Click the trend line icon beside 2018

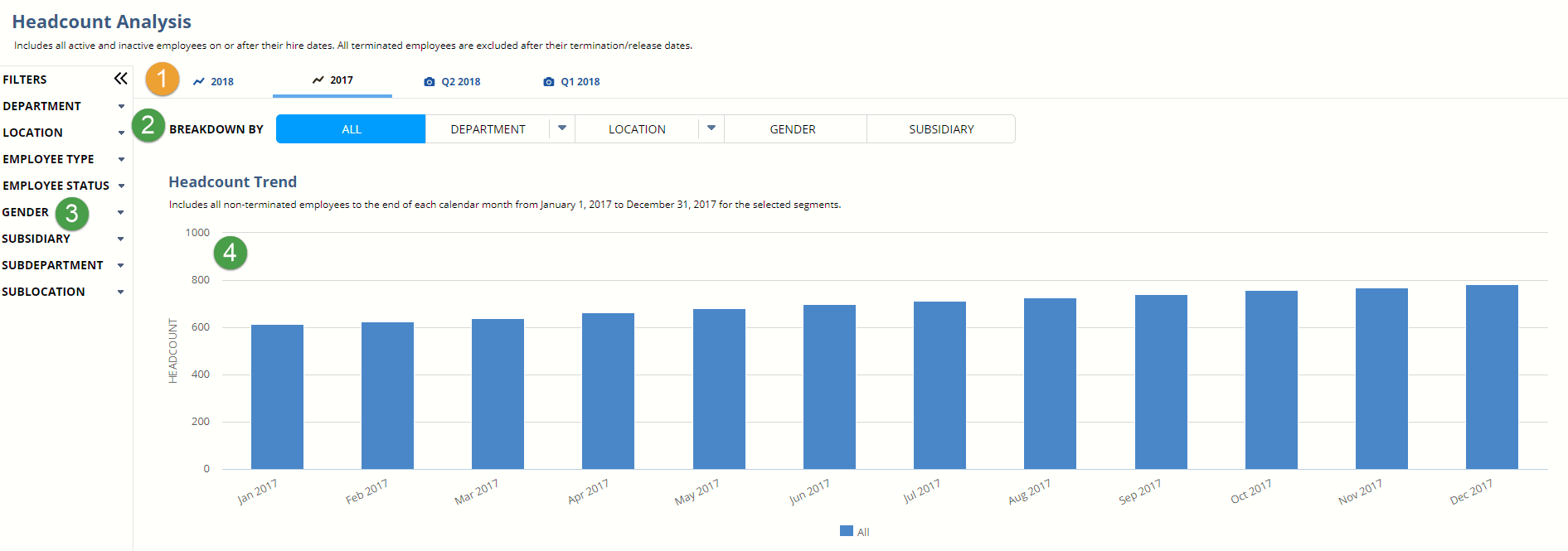pyautogui.click(x=199, y=81)
